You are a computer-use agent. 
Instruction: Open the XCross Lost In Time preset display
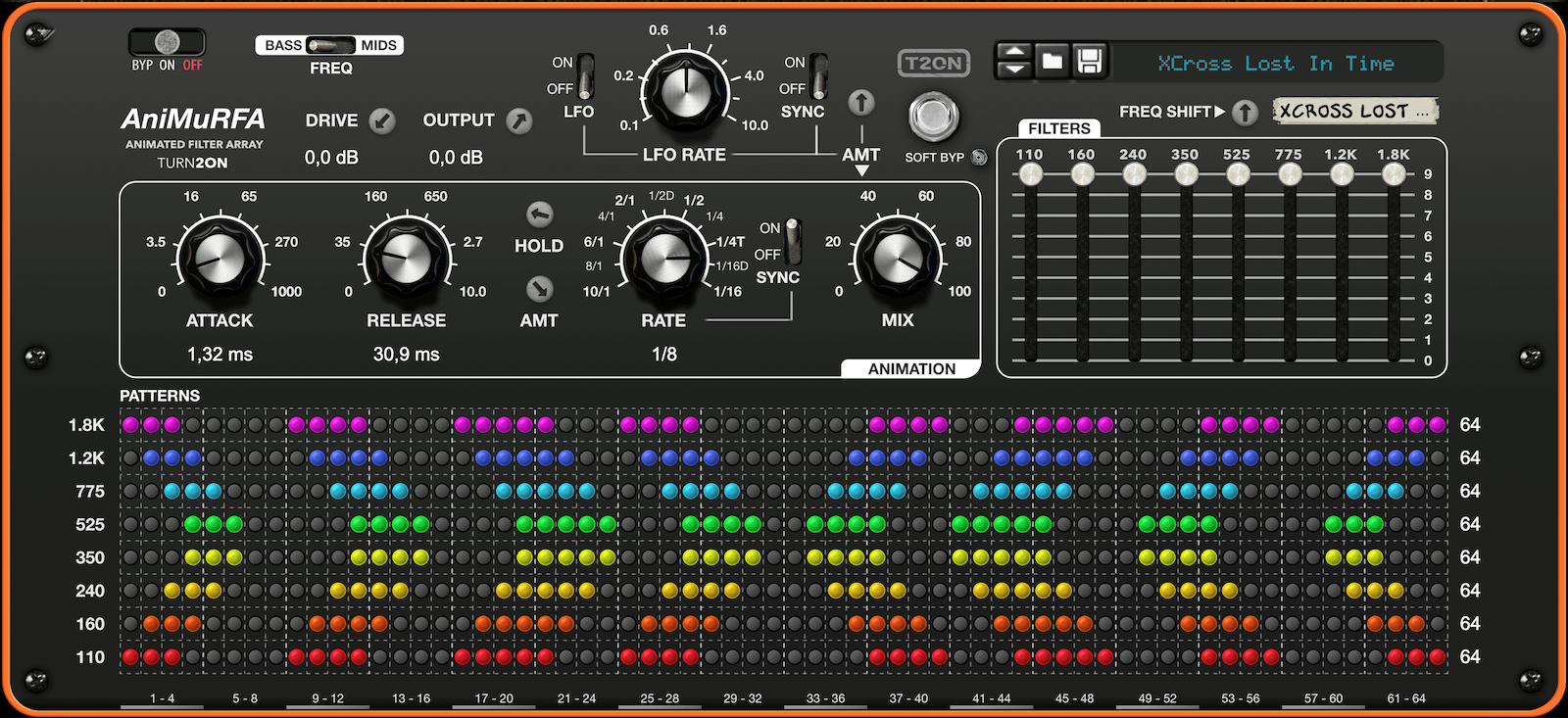coord(1277,64)
